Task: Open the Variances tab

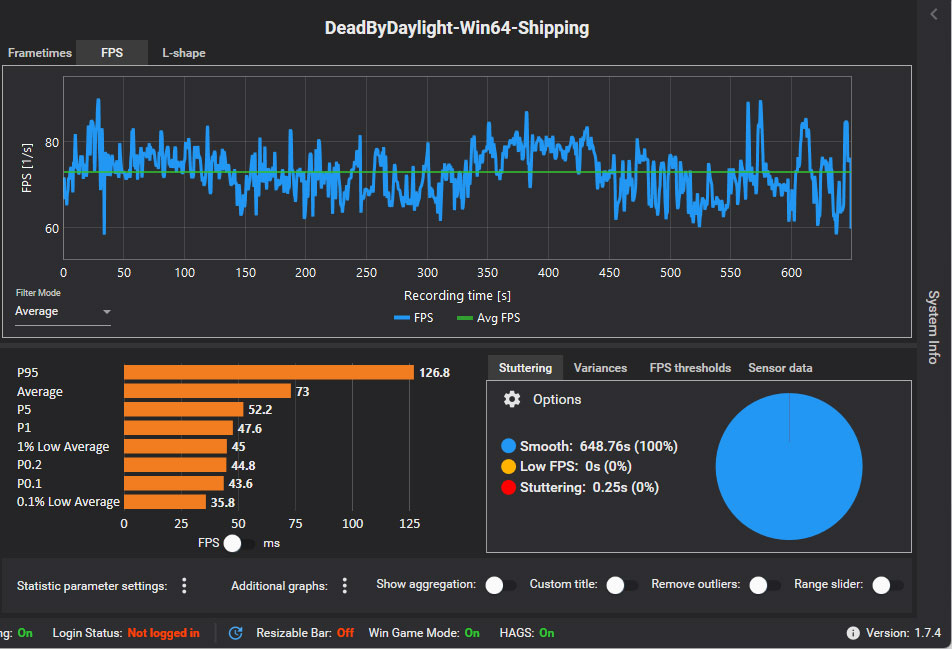Action: pyautogui.click(x=600, y=368)
